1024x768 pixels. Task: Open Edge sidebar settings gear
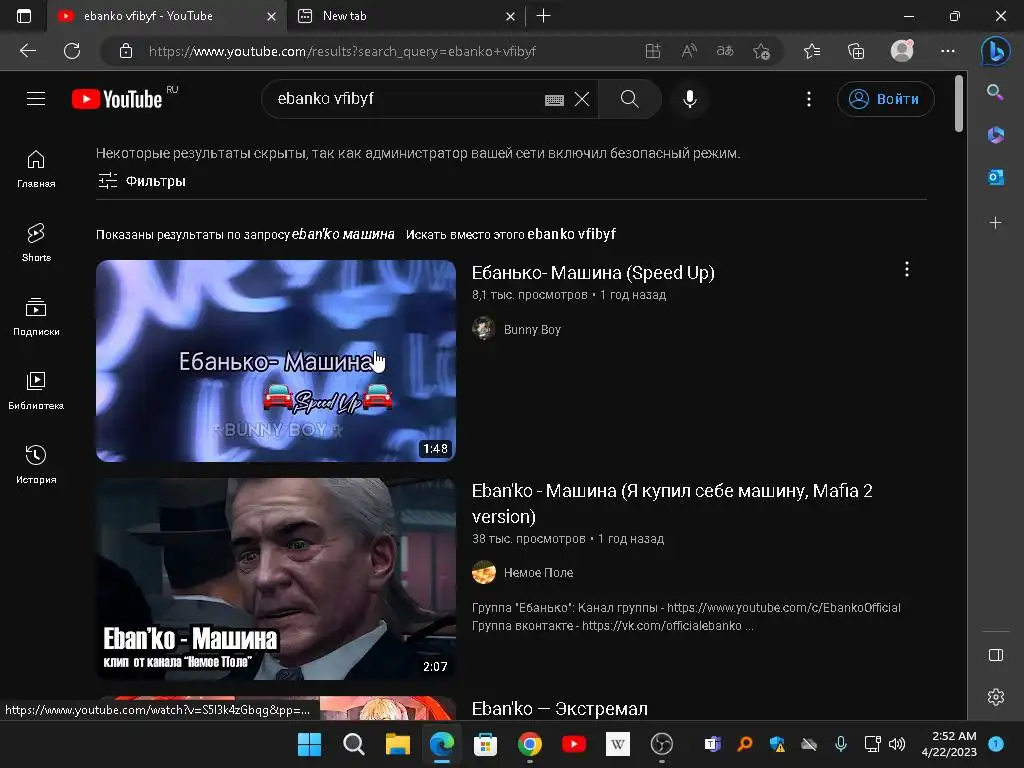(995, 697)
